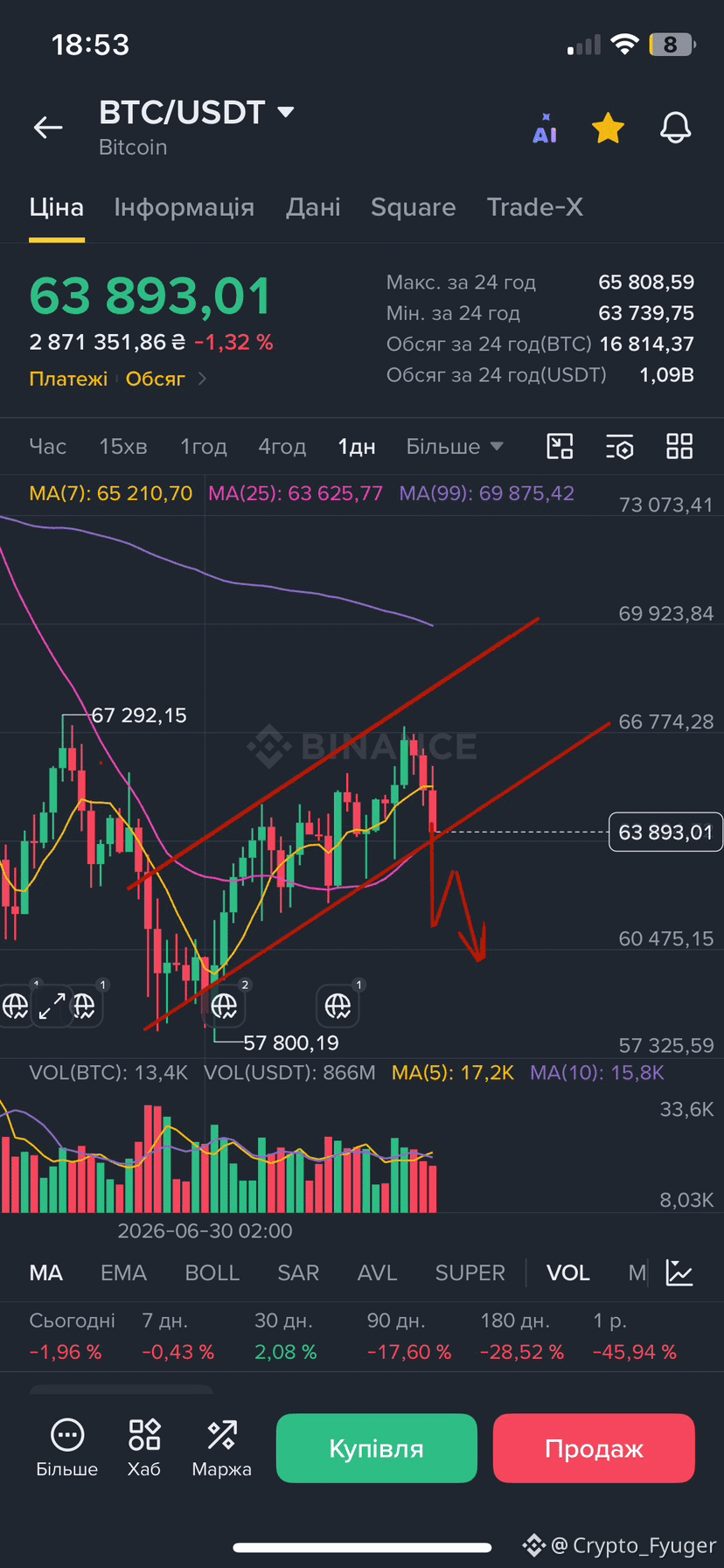This screenshot has height=1568, width=724.
Task: Select SAR indicator
Action: tap(298, 1273)
